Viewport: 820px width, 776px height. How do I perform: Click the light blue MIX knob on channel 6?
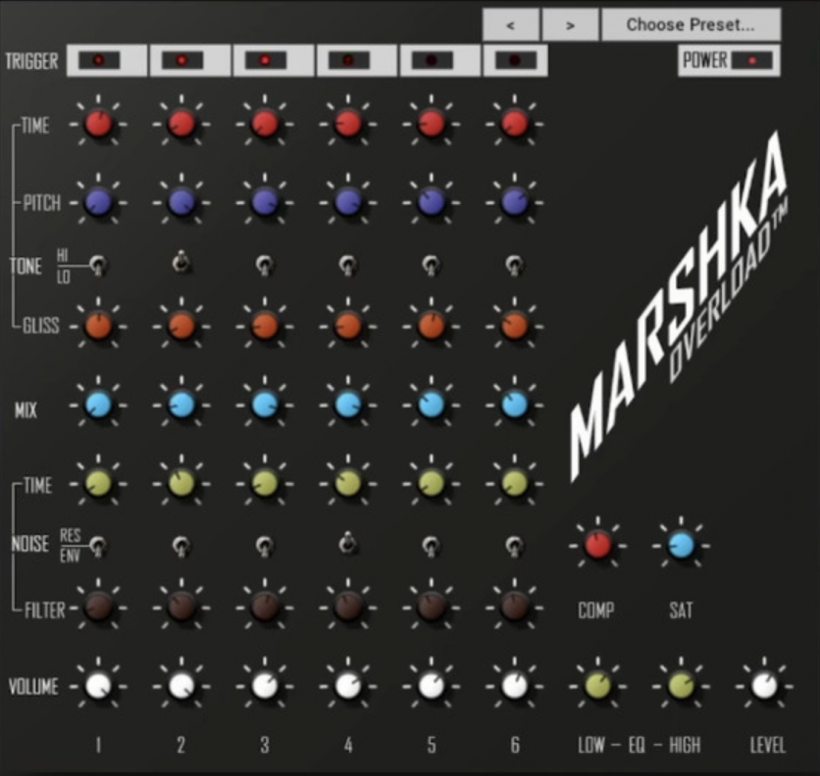(x=514, y=405)
